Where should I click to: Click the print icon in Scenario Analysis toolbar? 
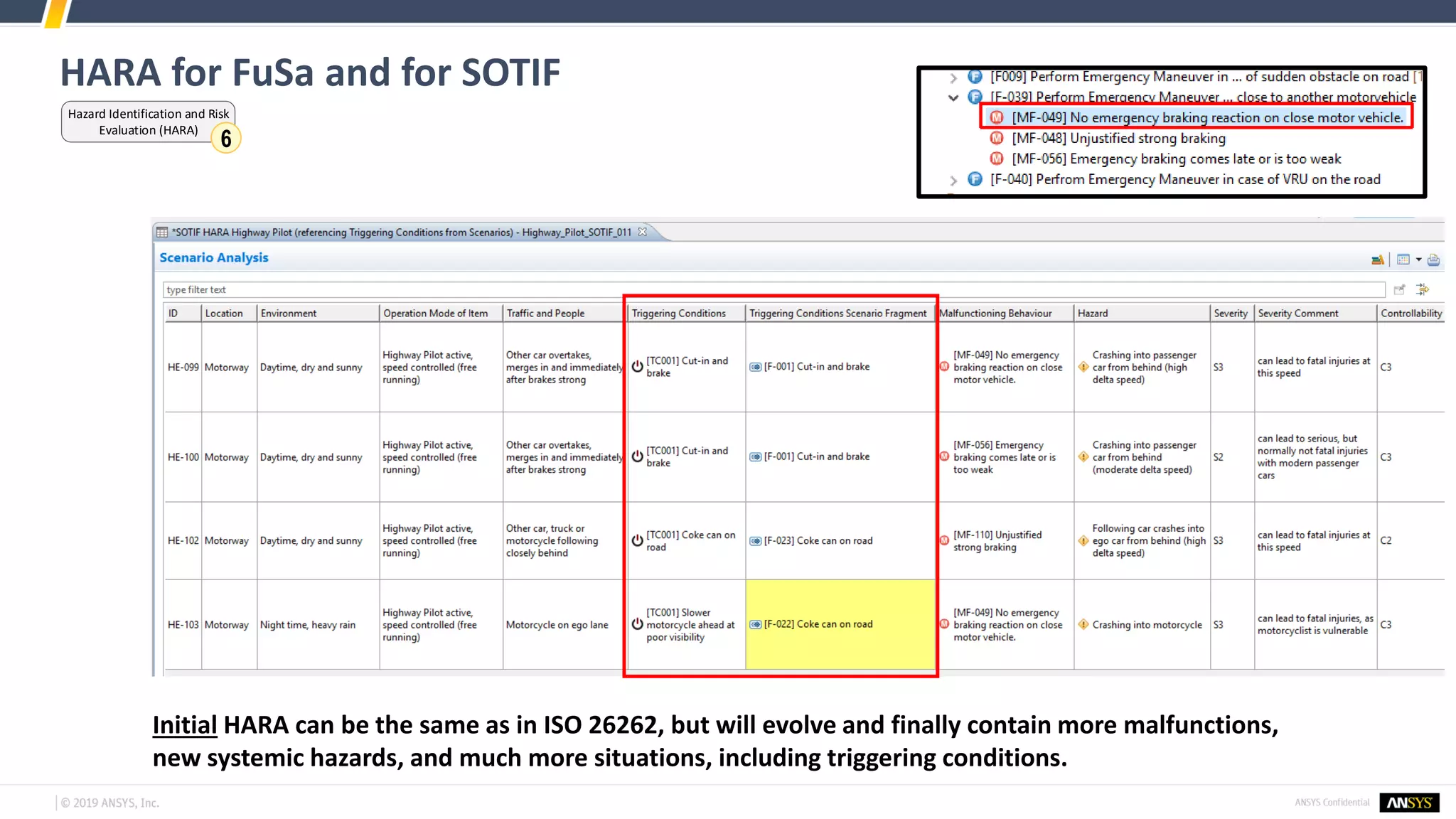pos(1433,259)
